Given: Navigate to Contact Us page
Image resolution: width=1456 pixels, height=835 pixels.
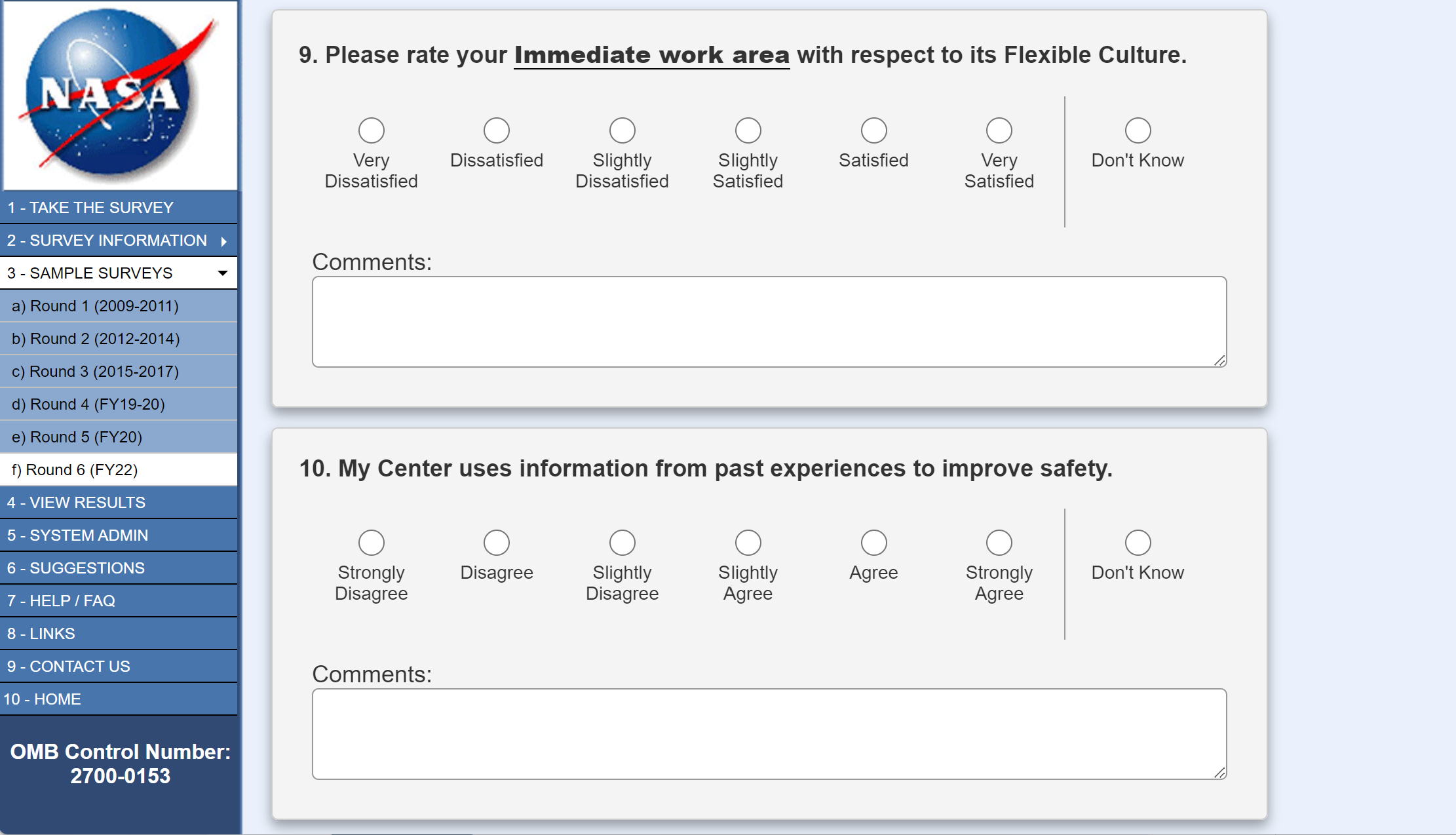Looking at the screenshot, I should coord(69,667).
